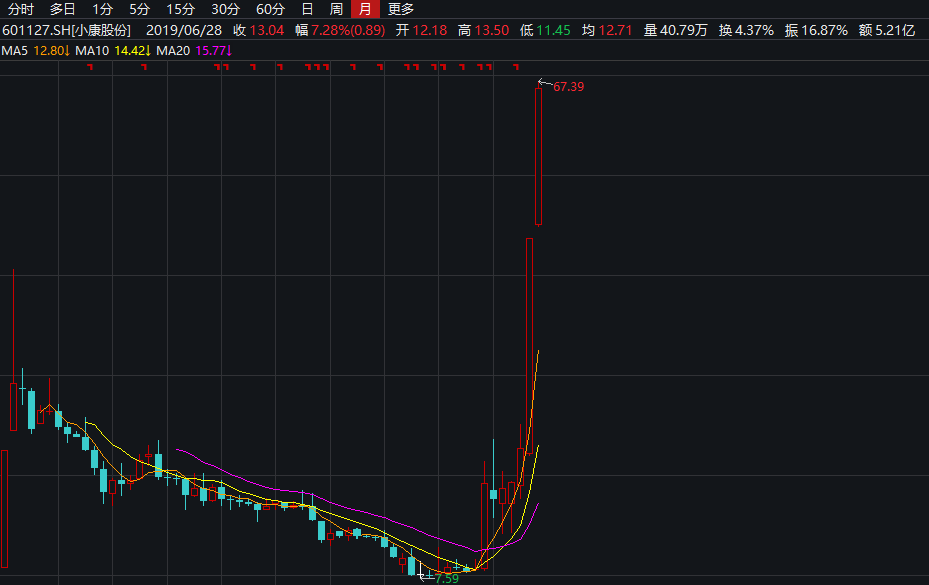
Task: Click the change value 7.28%(0.89)
Action: pos(348,30)
